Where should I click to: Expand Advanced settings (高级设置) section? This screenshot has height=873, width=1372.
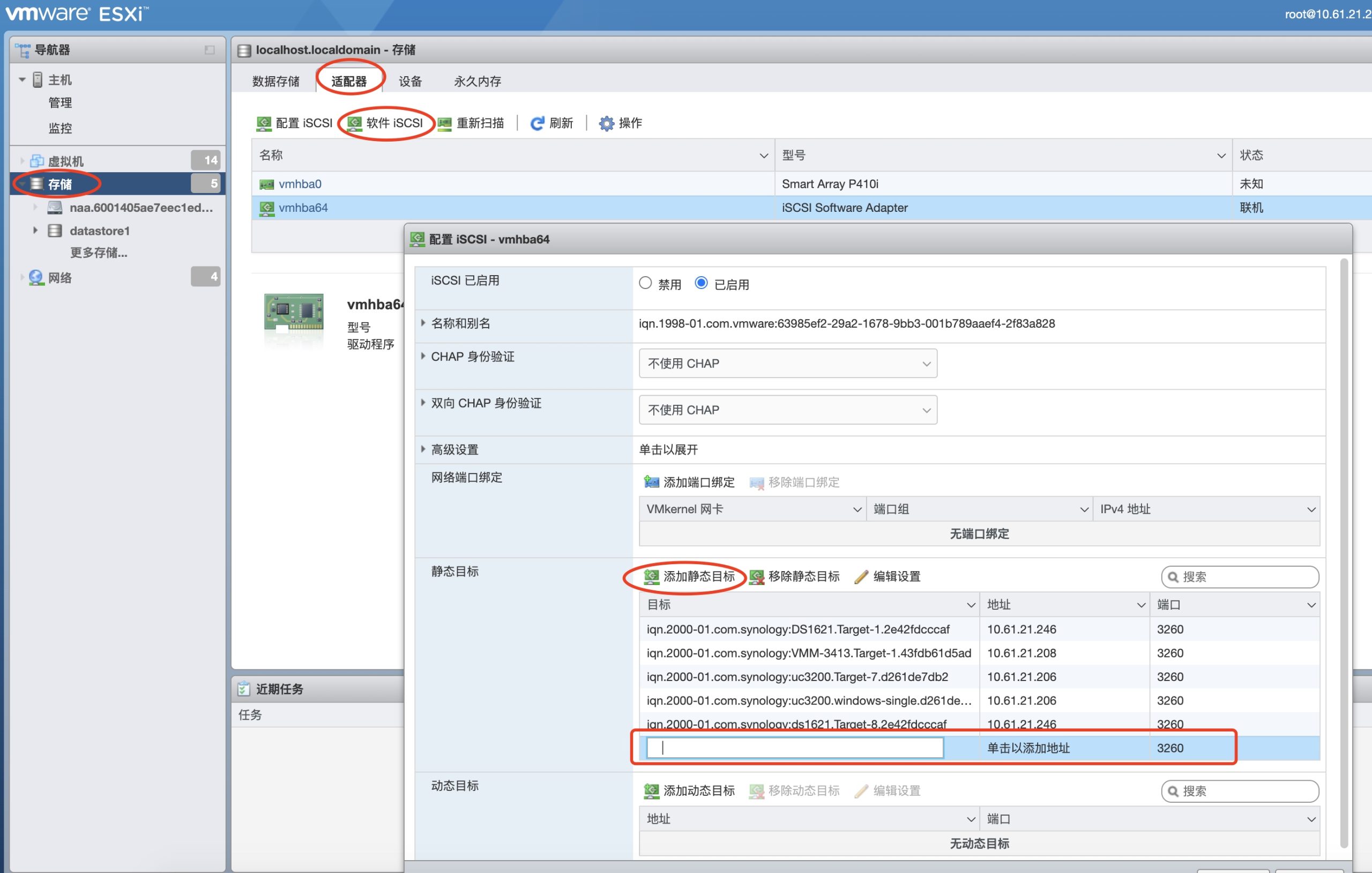[423, 449]
